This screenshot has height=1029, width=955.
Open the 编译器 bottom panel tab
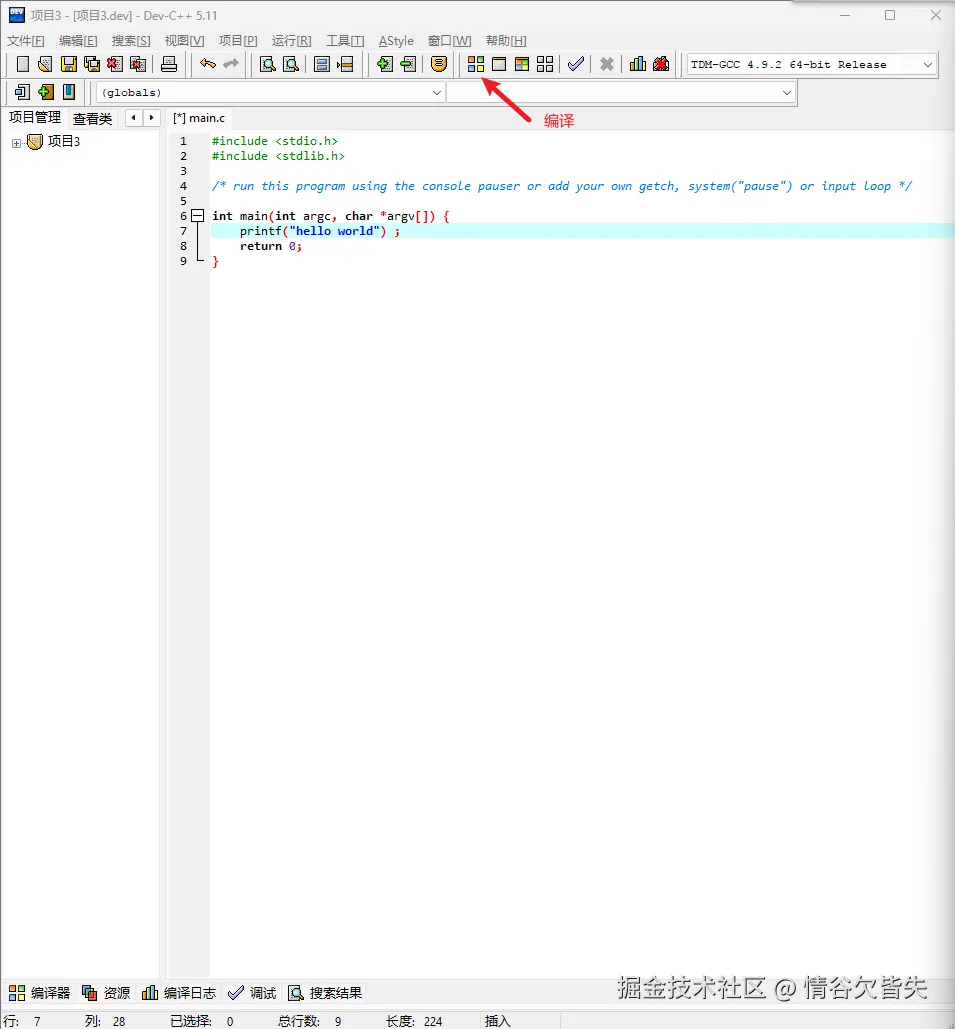[39, 993]
